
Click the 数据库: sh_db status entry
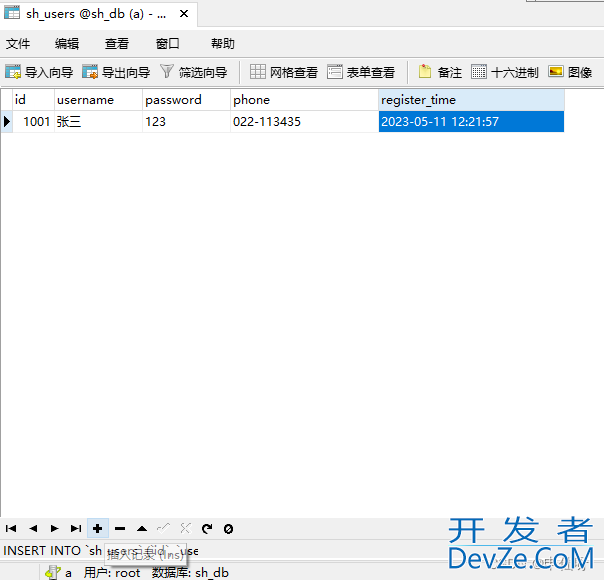[x=190, y=573]
